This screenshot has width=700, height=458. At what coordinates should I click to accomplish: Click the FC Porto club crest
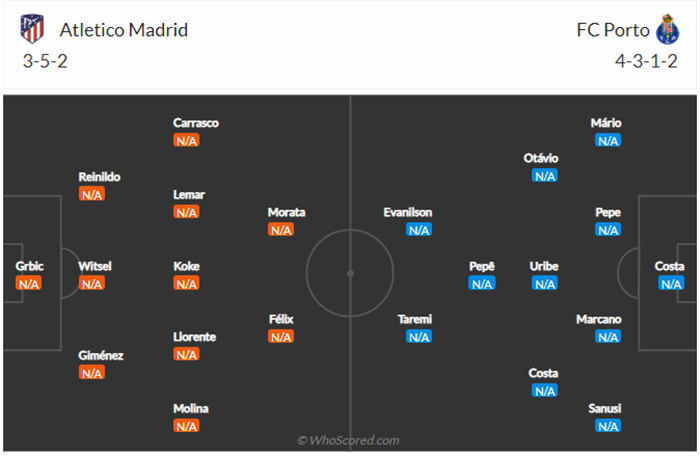coord(667,29)
